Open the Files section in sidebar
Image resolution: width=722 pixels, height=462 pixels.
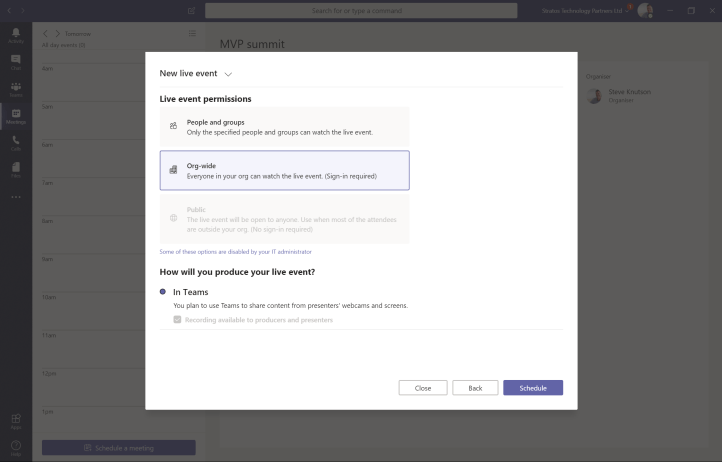coord(15,171)
